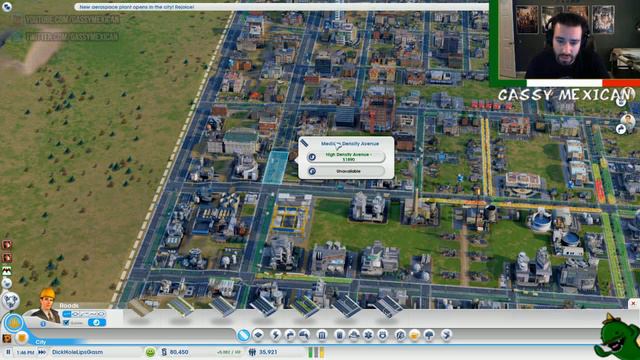
Task: Open the Zones menu icon
Action: pyautogui.click(x=258, y=335)
